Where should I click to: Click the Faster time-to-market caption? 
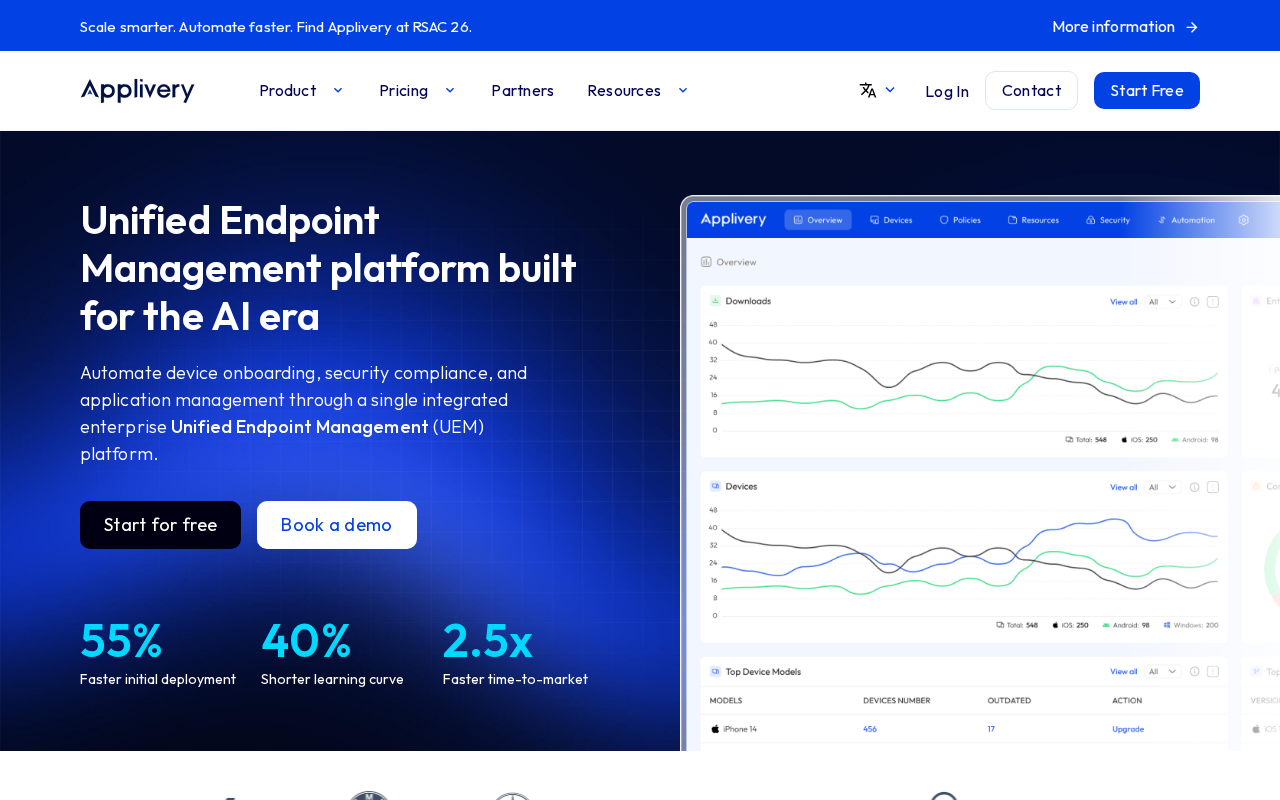click(x=516, y=679)
